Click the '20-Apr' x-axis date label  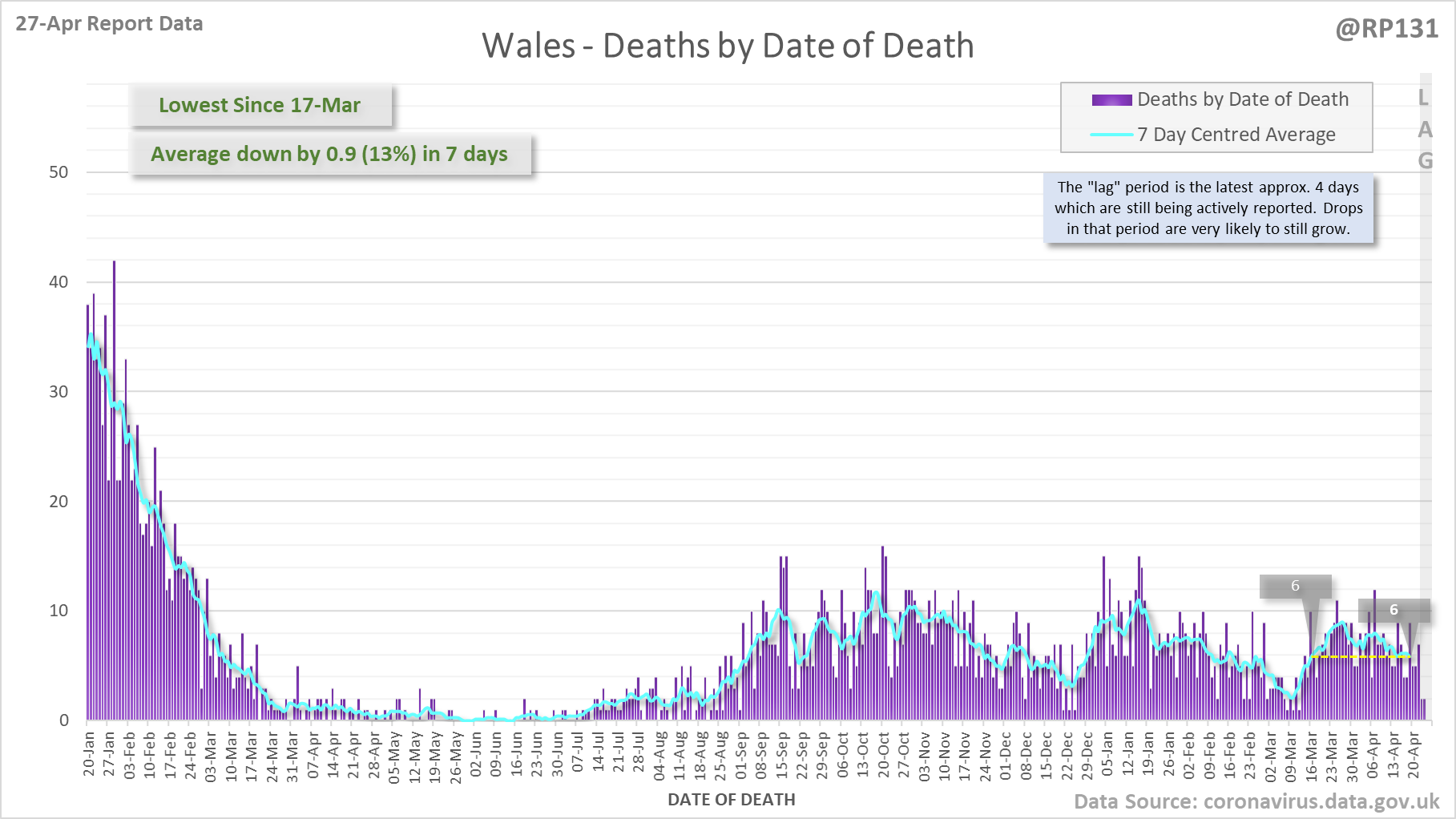1414,753
